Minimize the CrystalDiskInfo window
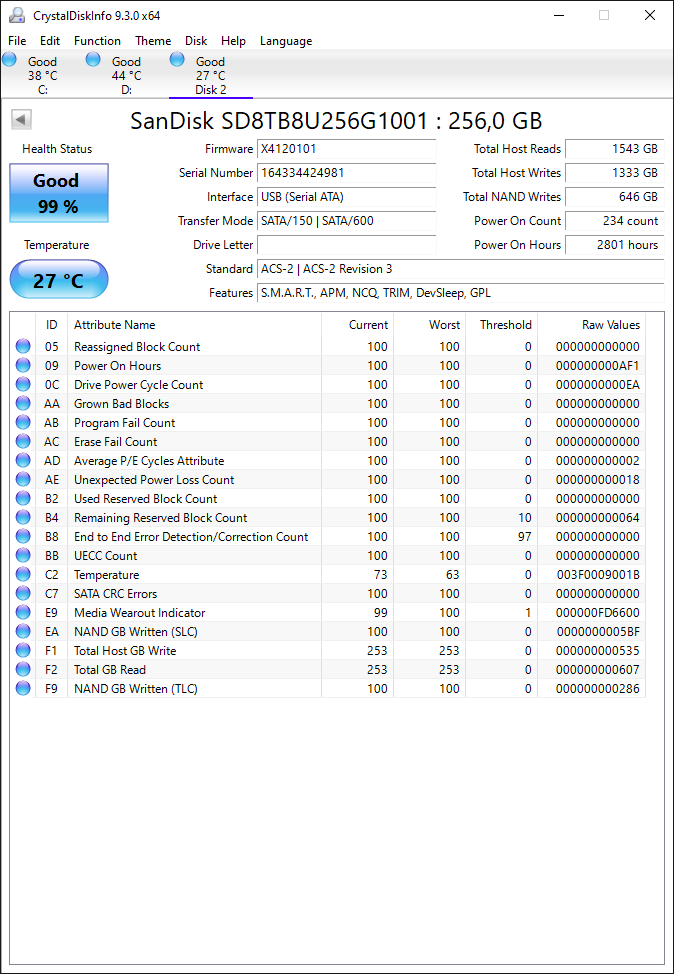 558,16
